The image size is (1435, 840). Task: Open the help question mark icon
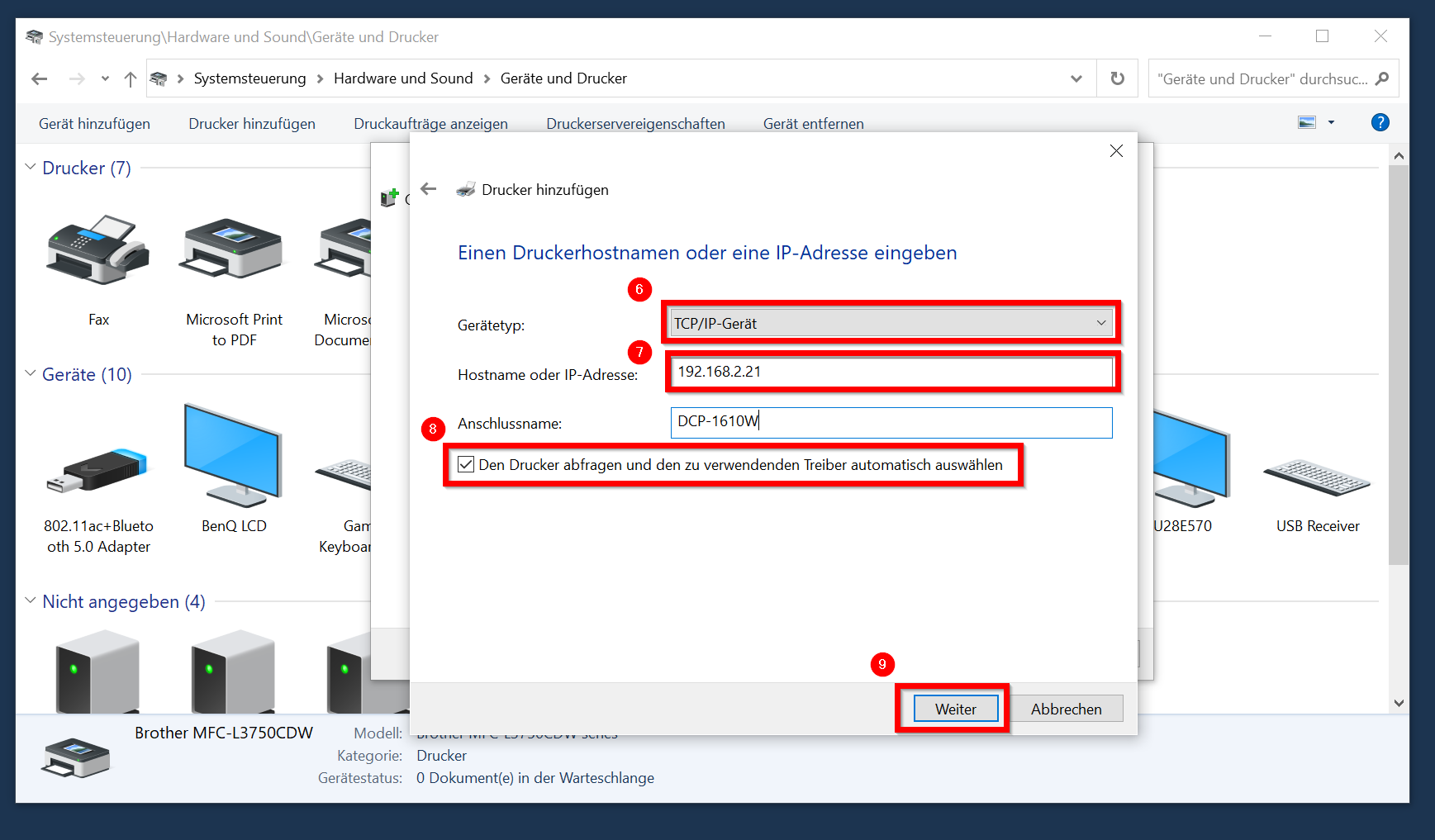click(1380, 122)
